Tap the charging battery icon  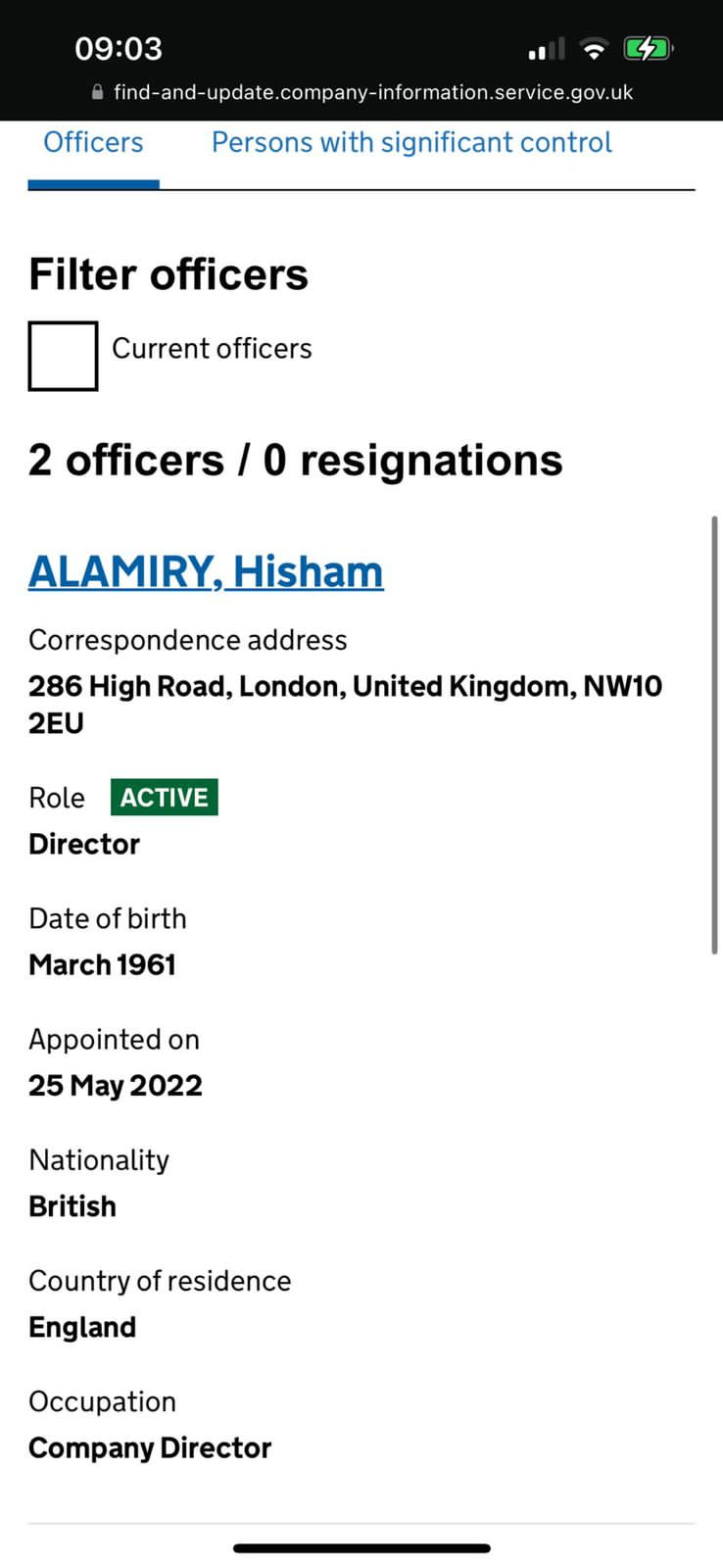(x=648, y=48)
